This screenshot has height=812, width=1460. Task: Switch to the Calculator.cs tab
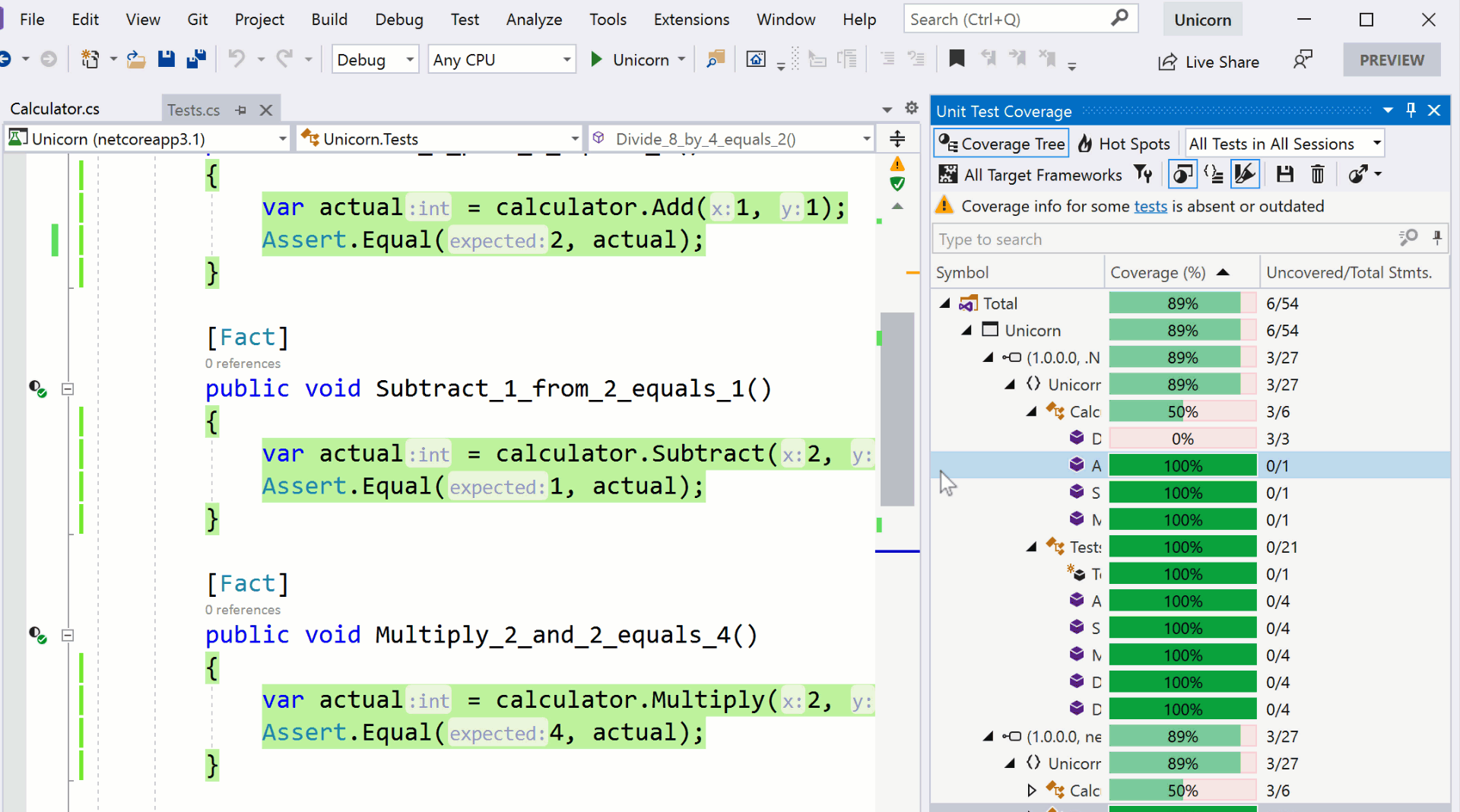click(55, 109)
